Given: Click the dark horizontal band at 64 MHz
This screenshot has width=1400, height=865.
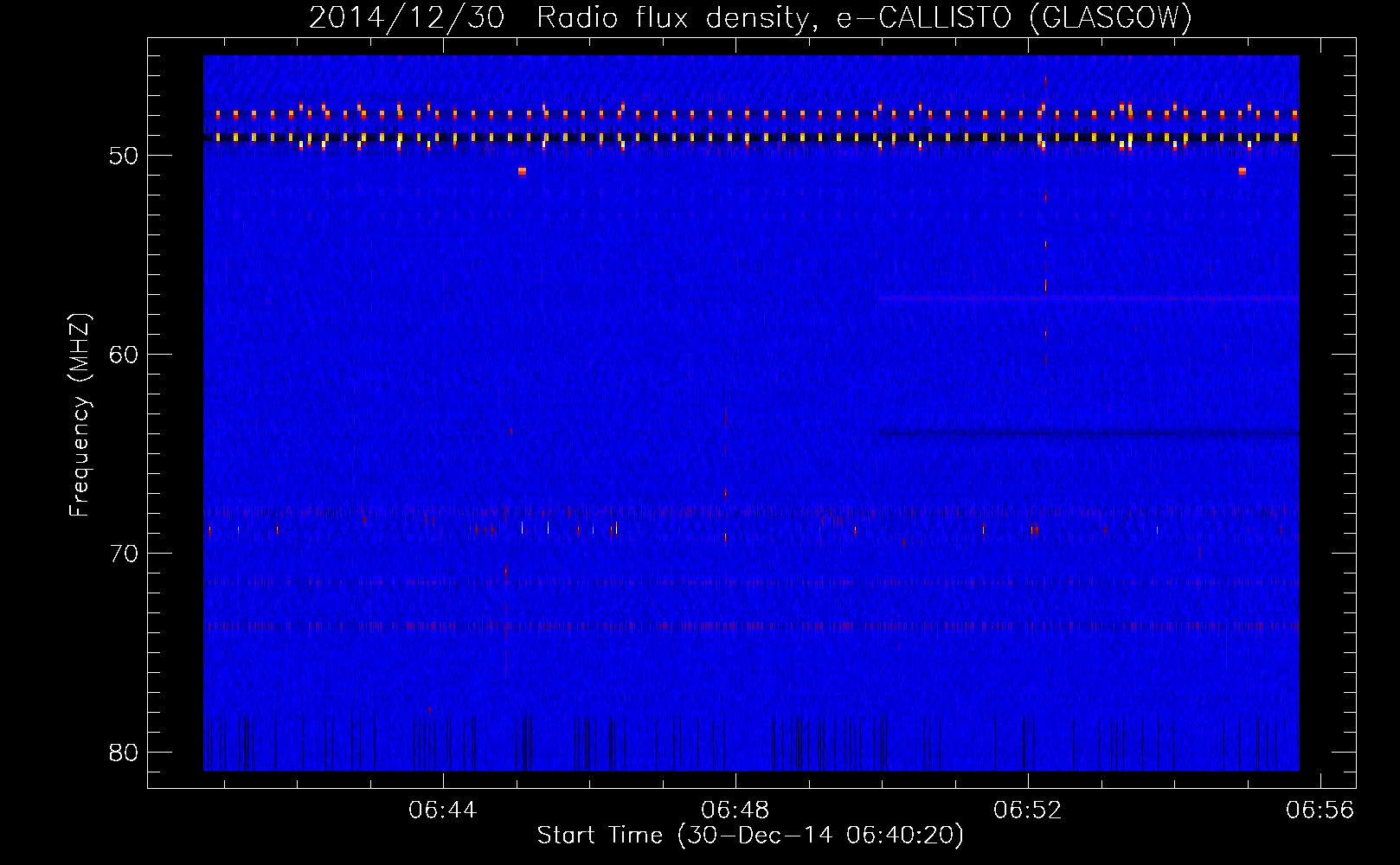Looking at the screenshot, I should tap(1089, 432).
